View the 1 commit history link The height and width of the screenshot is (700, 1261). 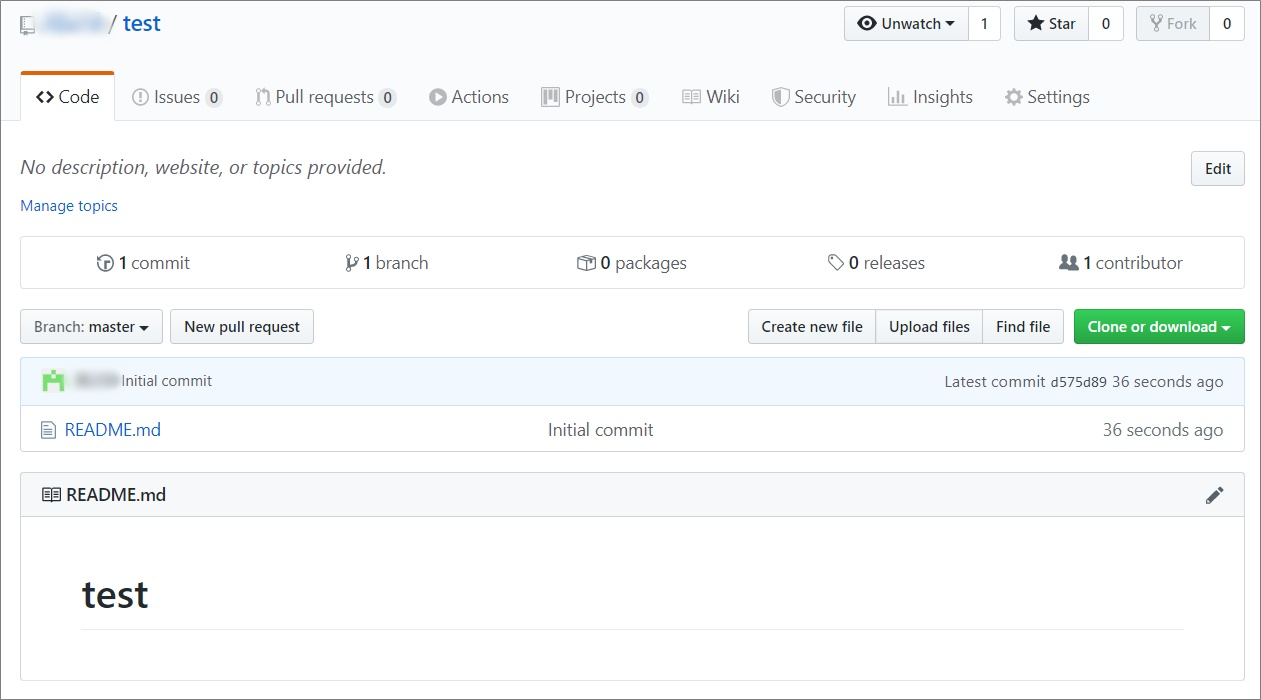point(143,263)
